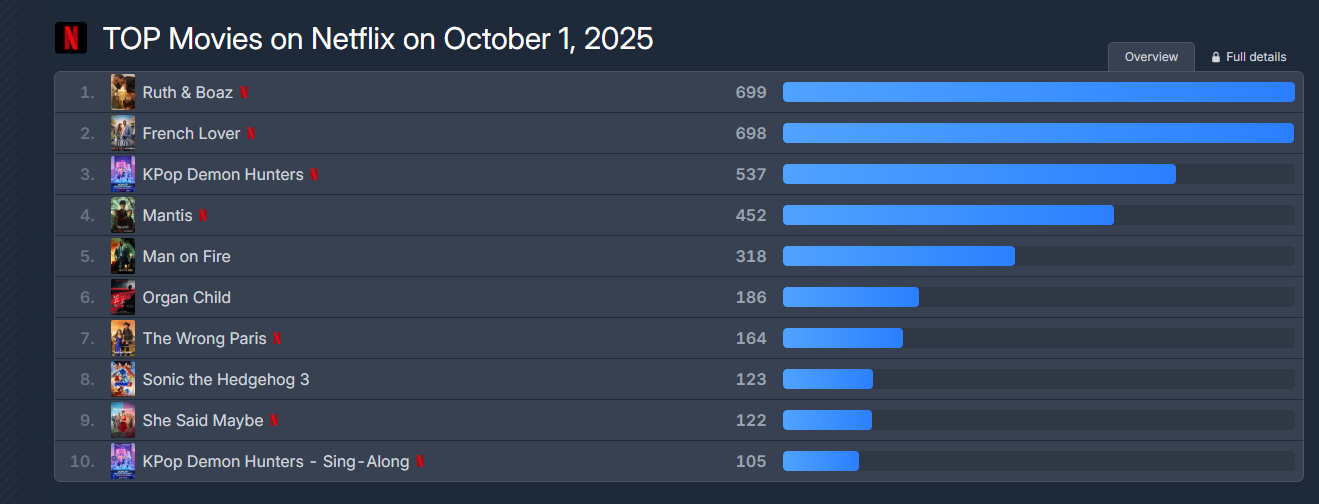
Task: Click the Netflix logo beside the page title
Action: coord(71,38)
